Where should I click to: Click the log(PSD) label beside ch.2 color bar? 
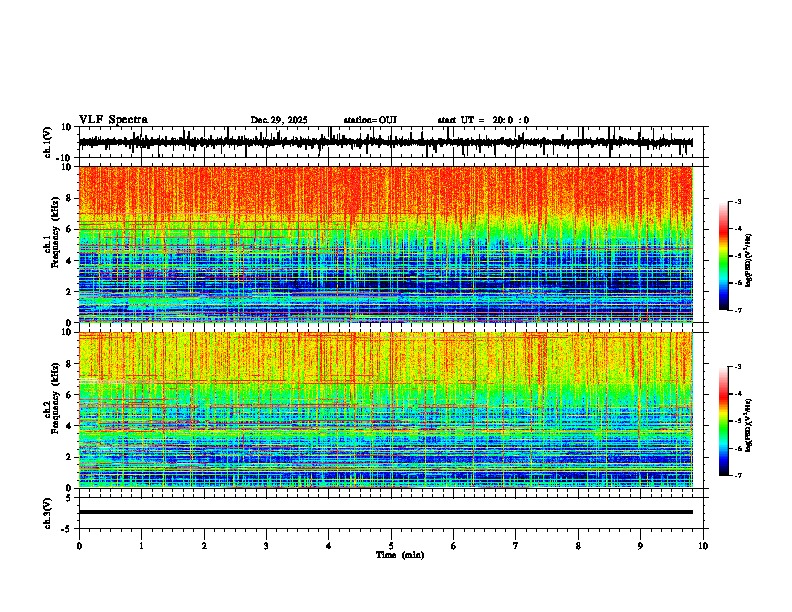coord(748,425)
